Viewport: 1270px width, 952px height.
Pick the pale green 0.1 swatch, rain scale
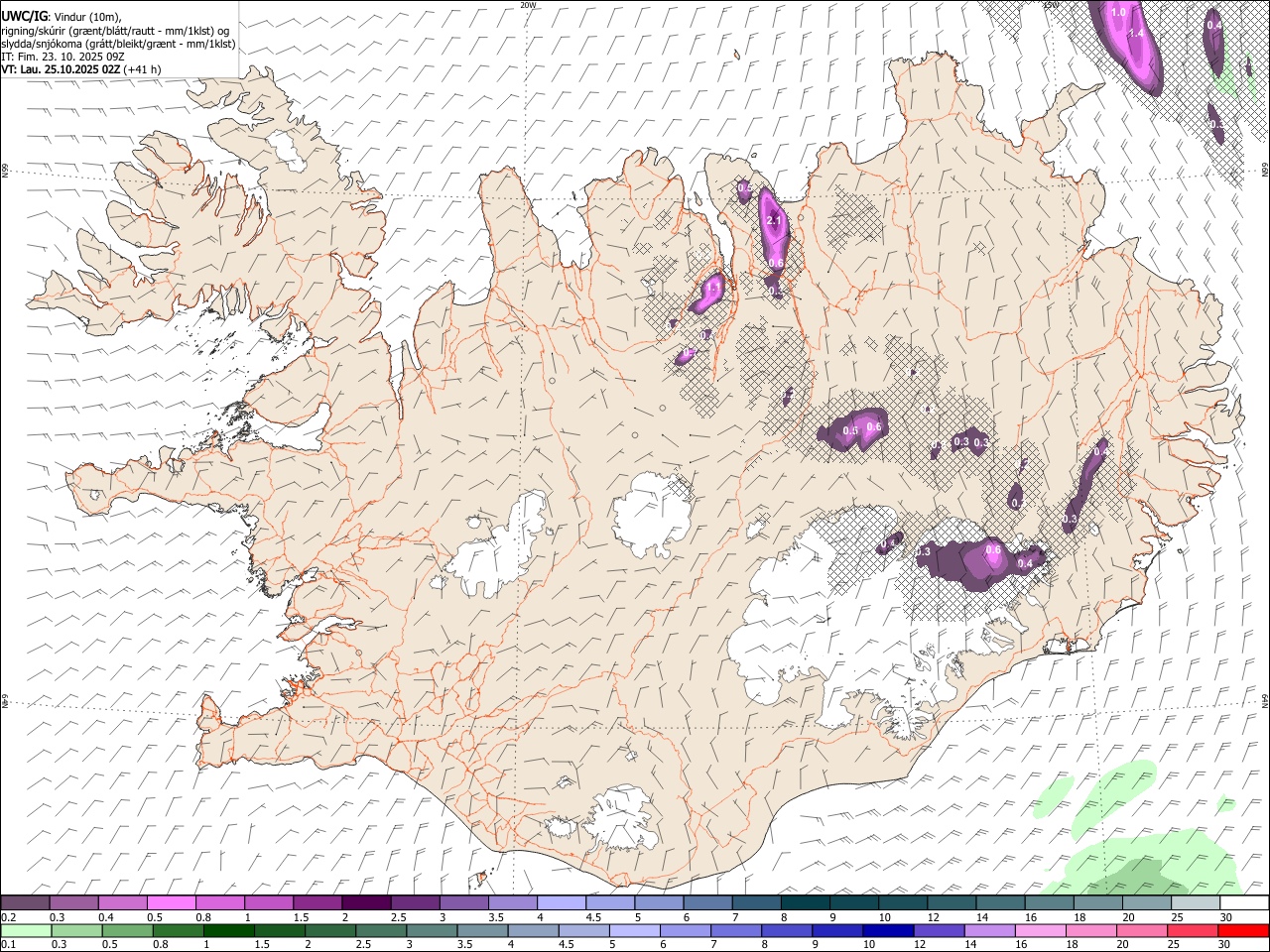(x=26, y=930)
